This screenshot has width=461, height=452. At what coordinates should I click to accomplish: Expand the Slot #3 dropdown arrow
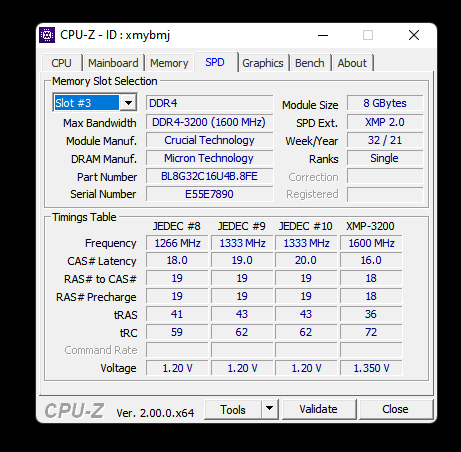pyautogui.click(x=128, y=103)
